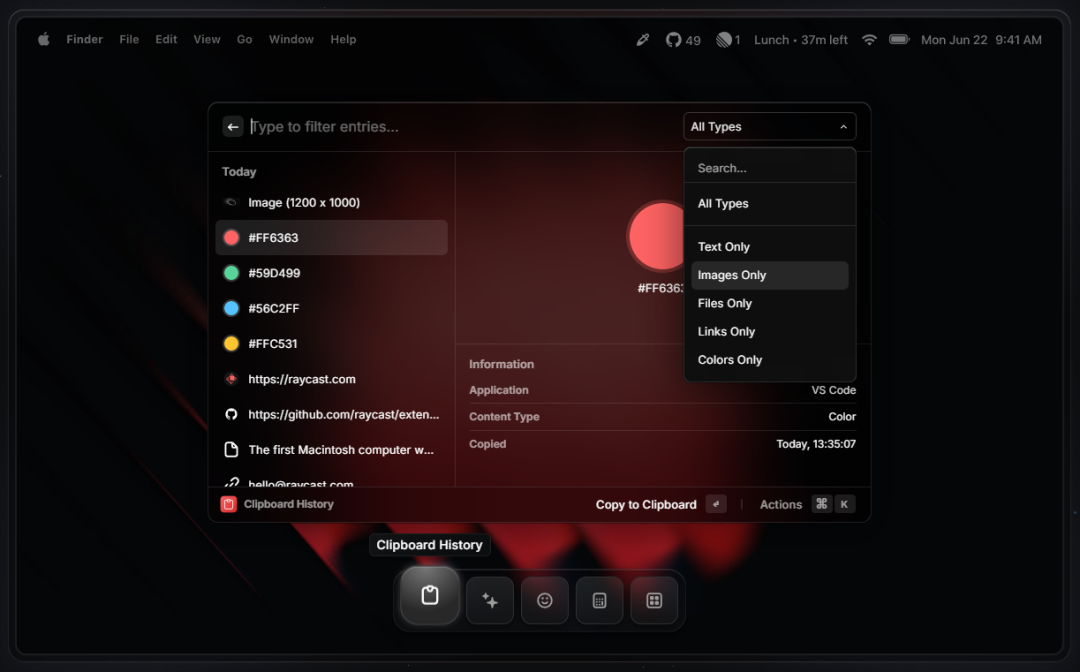The width and height of the screenshot is (1080, 672).
Task: Click the Enter key icon beside Copy to Clipboard
Action: 716,504
